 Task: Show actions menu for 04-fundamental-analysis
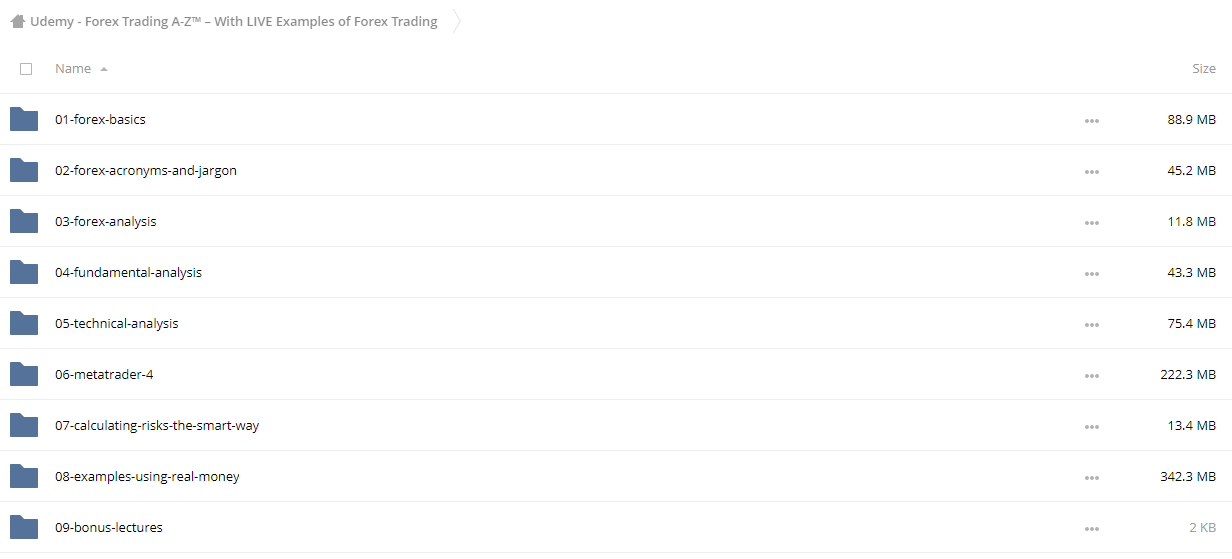[1091, 274]
